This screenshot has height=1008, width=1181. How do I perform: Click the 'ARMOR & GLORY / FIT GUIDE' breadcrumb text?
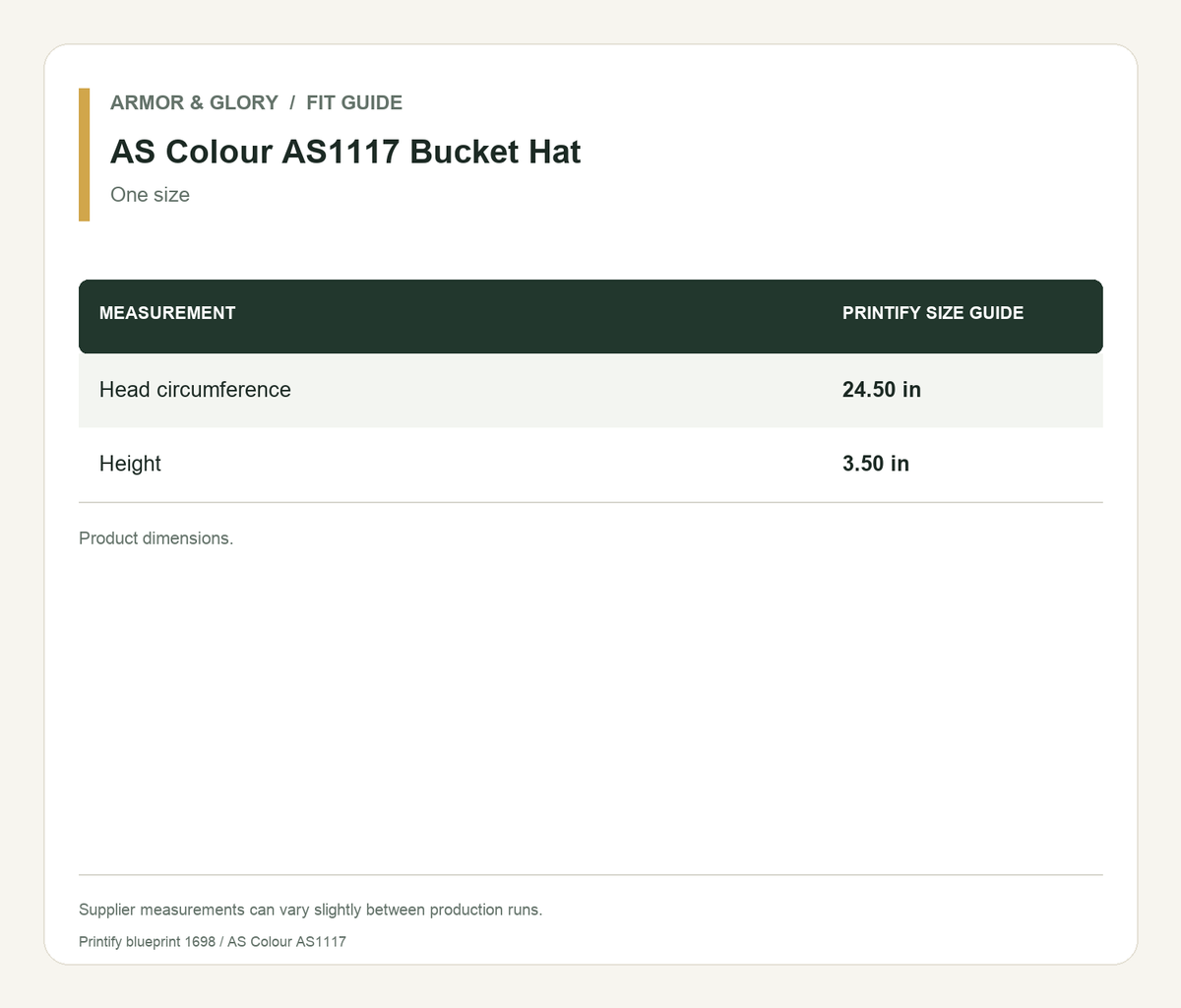(256, 102)
